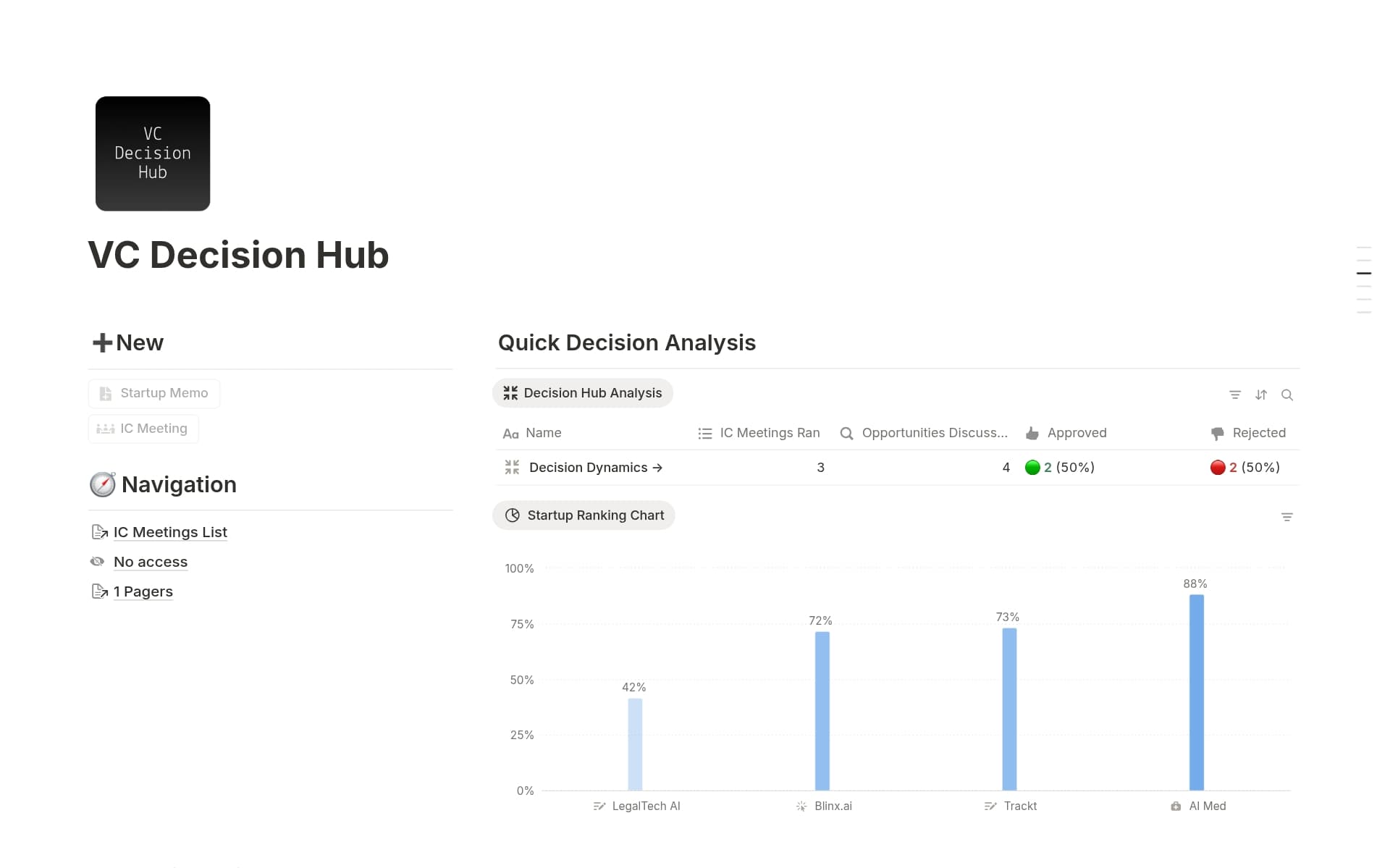Open the search icon in table toolbar
1390x868 pixels.
1286,395
